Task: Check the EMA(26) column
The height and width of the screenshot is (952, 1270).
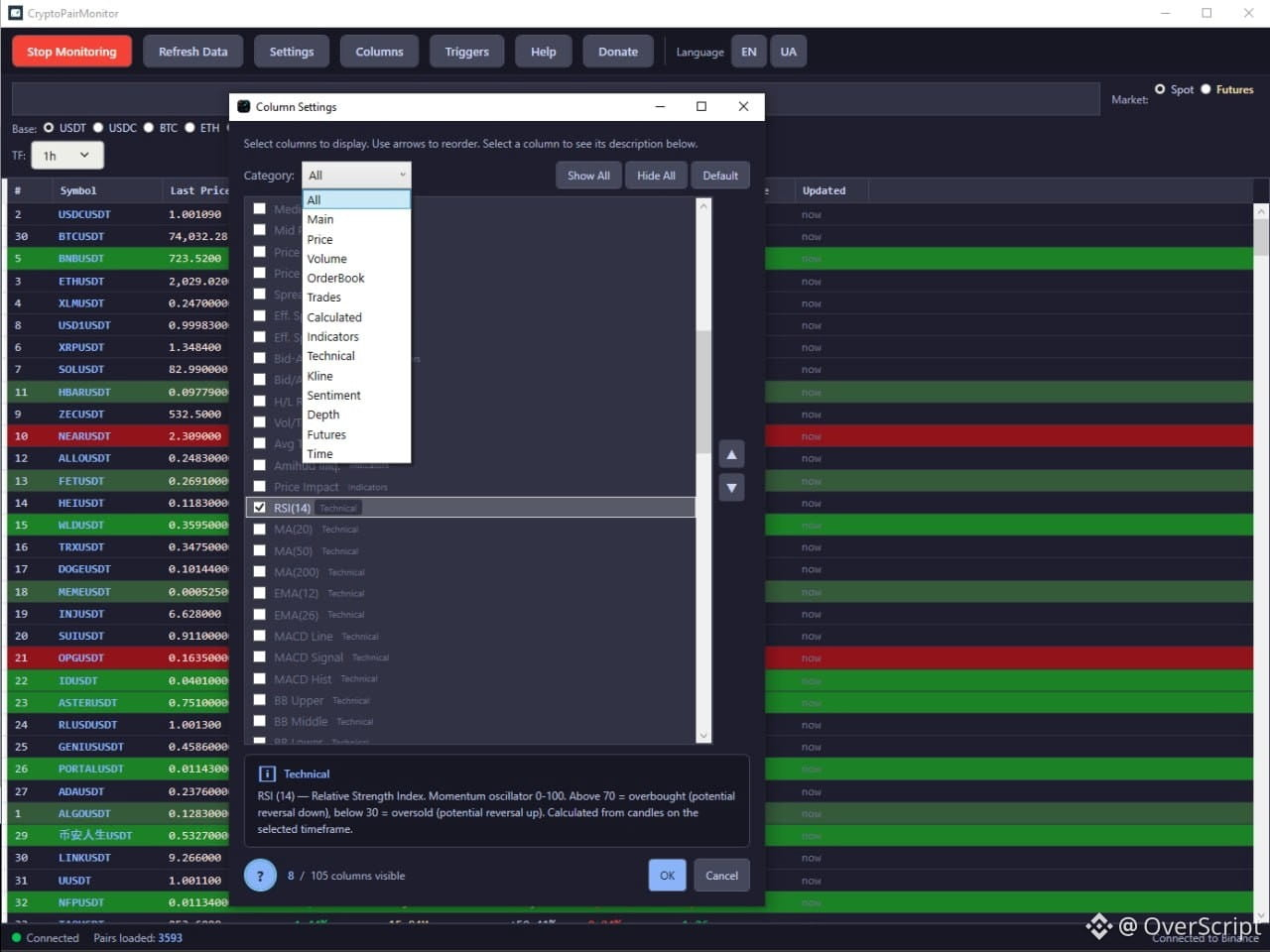Action: pyautogui.click(x=260, y=615)
